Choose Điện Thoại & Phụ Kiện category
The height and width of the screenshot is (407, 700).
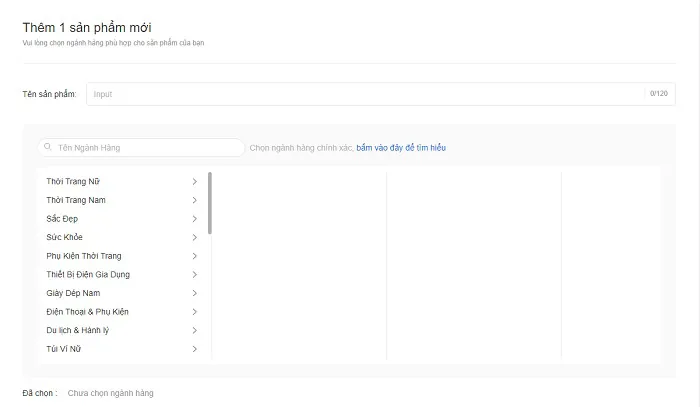click(x=122, y=312)
